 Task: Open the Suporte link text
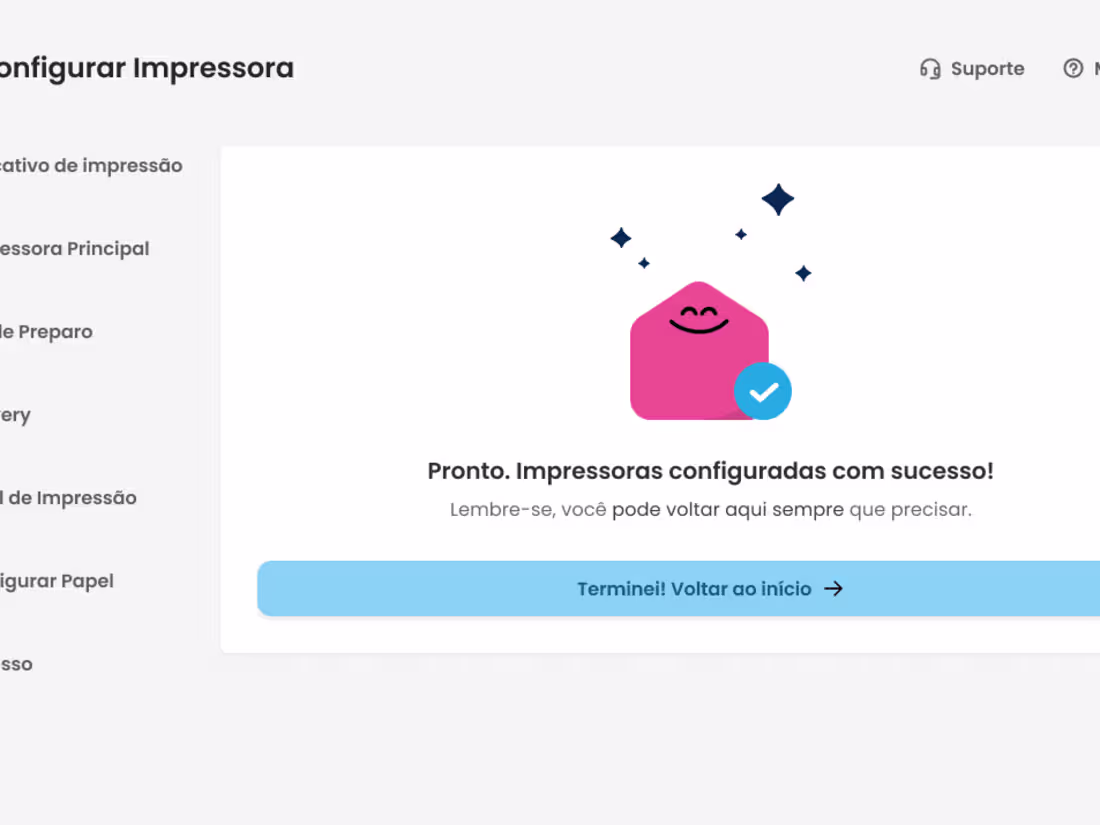pos(987,69)
